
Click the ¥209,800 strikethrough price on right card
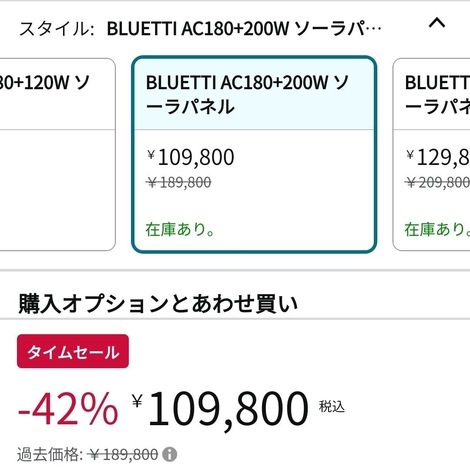(x=438, y=182)
